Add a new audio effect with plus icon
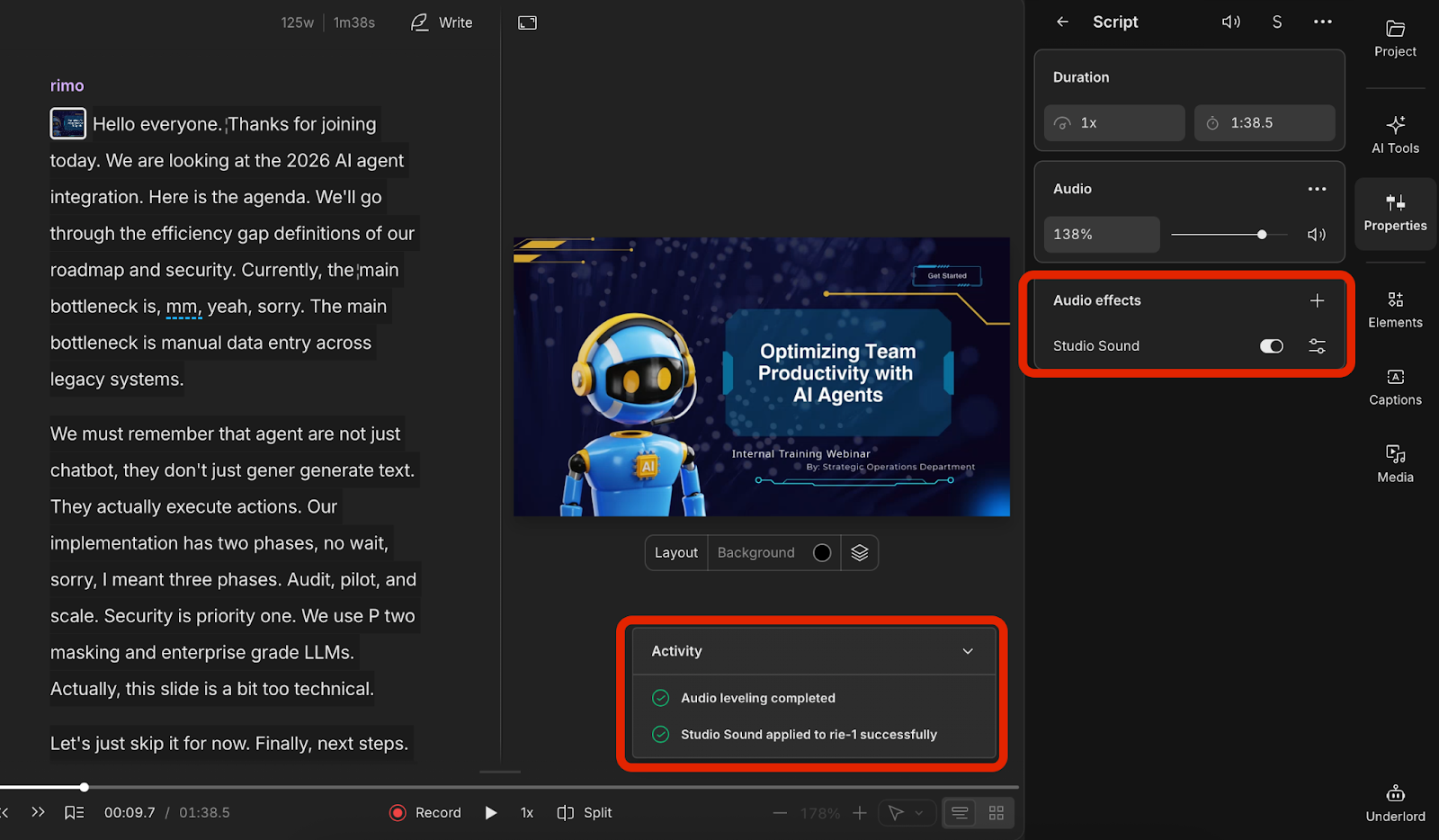The height and width of the screenshot is (840, 1439). tap(1317, 300)
